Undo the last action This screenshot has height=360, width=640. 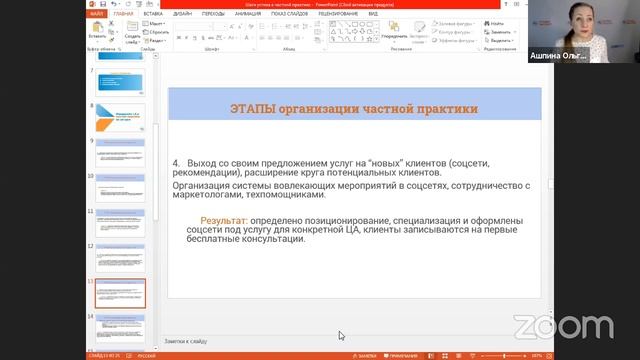(x=114, y=4)
